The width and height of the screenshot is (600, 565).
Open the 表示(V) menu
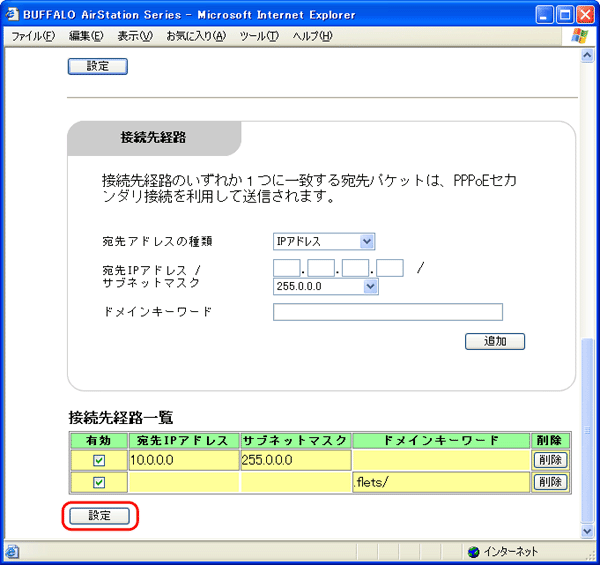135,36
